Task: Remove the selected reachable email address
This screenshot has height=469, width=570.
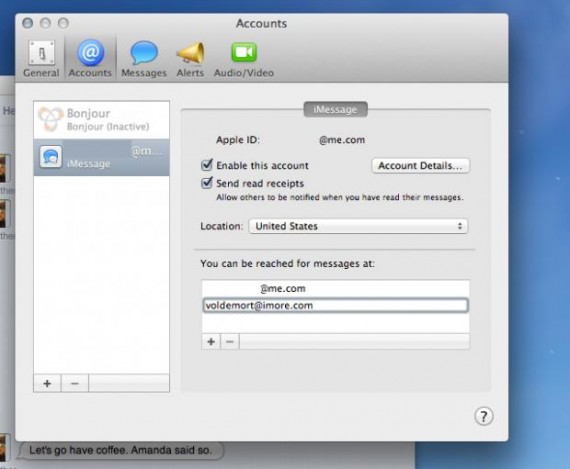Action: (x=230, y=342)
